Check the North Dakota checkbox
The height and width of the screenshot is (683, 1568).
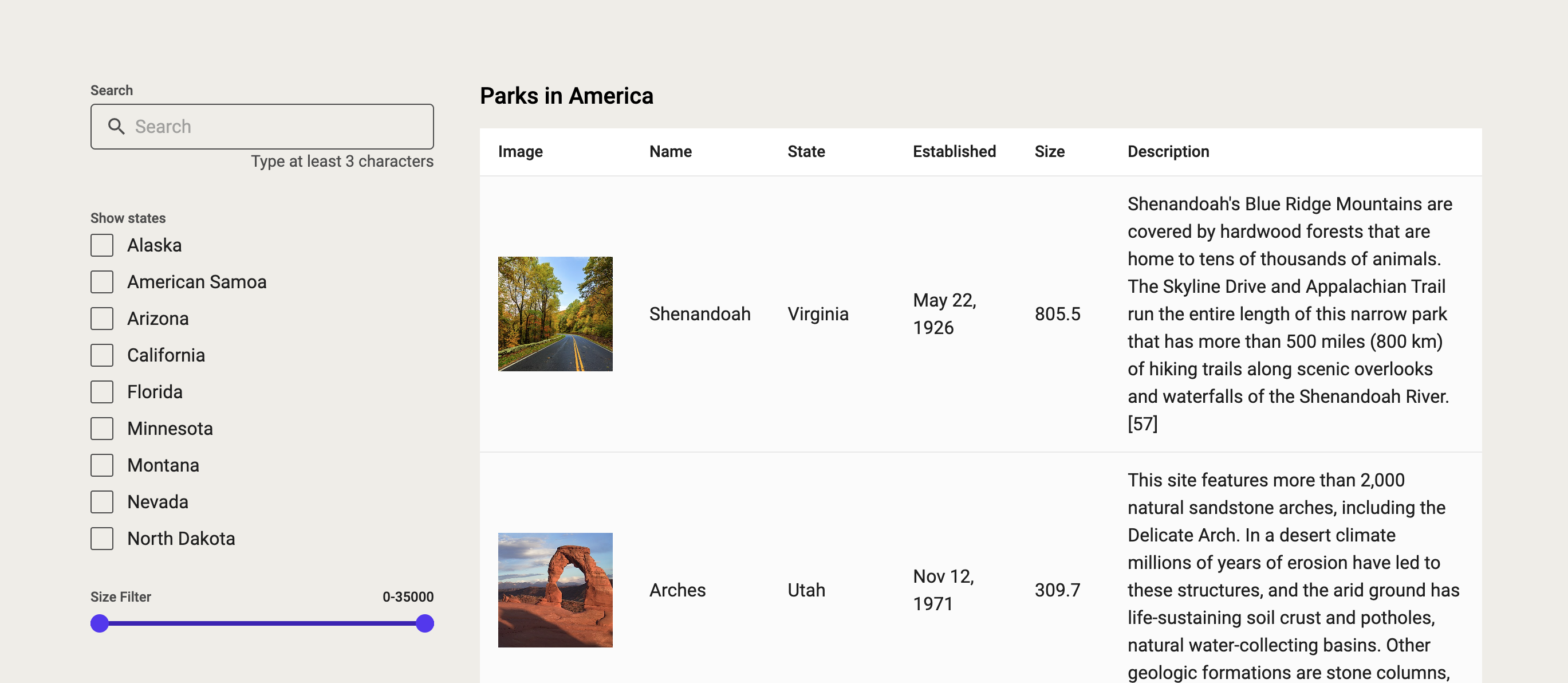coord(102,538)
